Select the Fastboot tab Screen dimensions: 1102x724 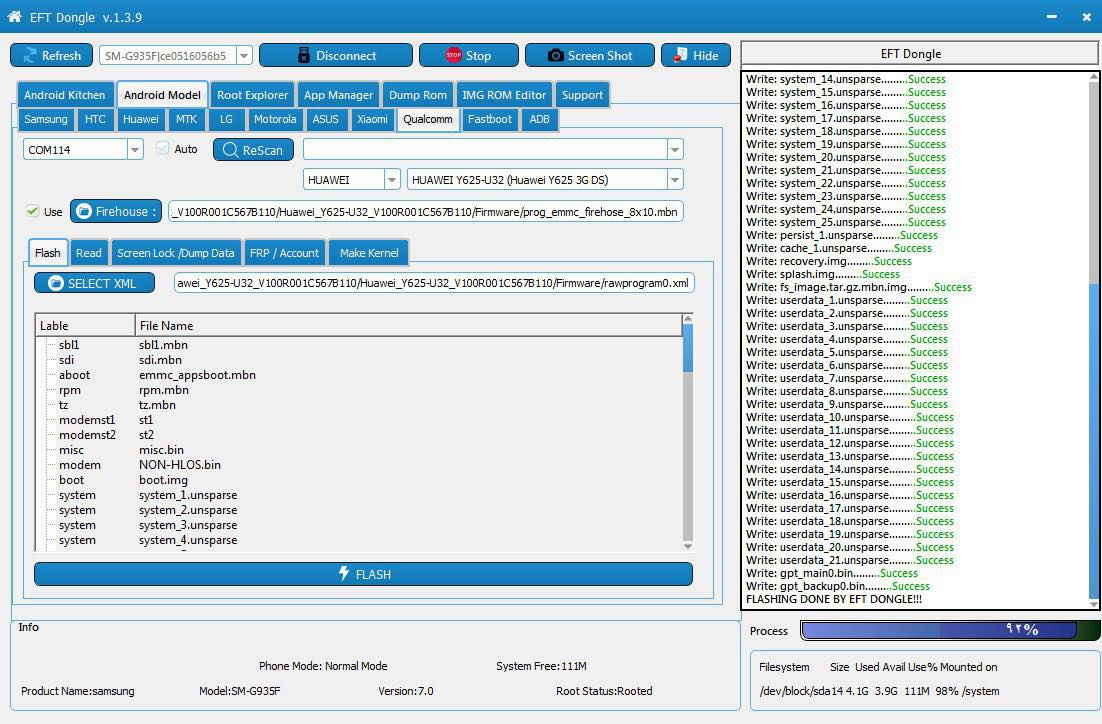pyautogui.click(x=490, y=119)
